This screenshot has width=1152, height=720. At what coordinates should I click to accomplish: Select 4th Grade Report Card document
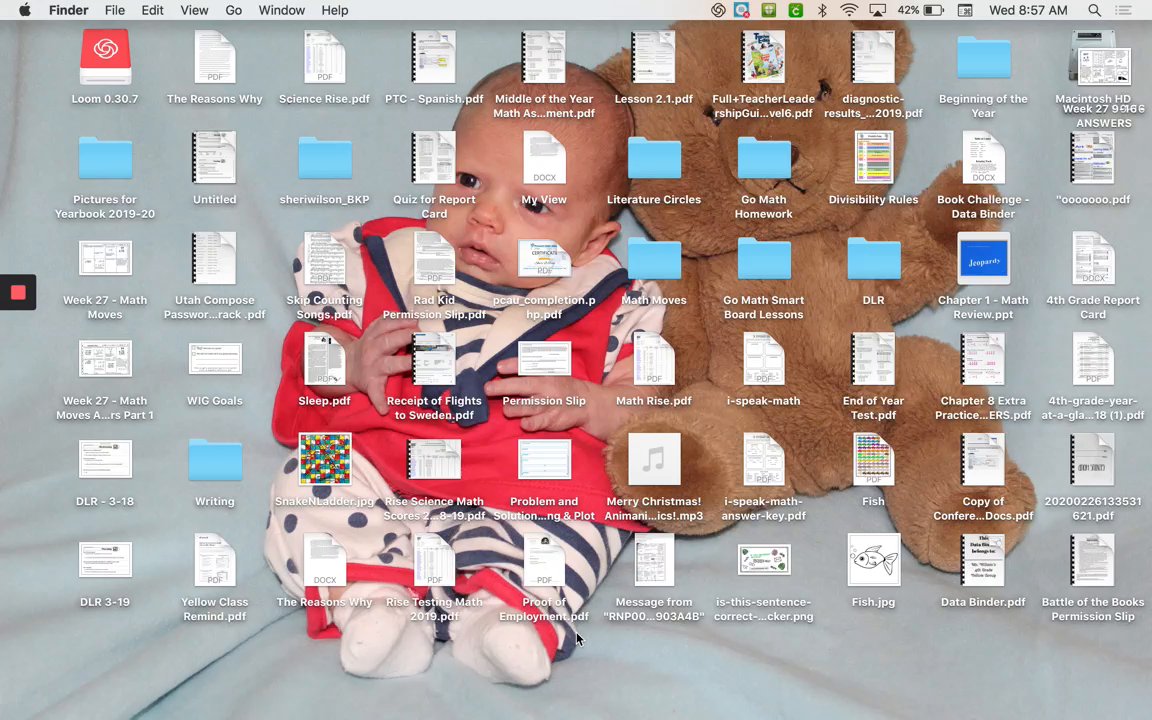pos(1092,259)
